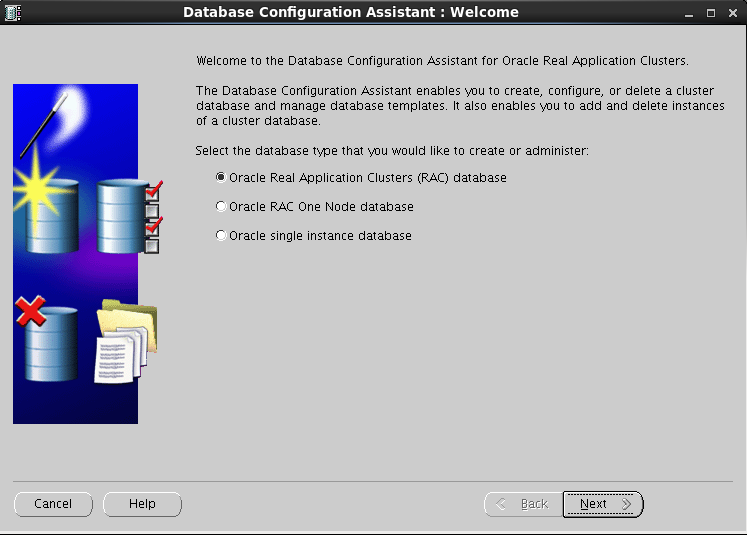The height and width of the screenshot is (535, 747).
Task: Go to the Next wizard step
Action: coord(603,504)
